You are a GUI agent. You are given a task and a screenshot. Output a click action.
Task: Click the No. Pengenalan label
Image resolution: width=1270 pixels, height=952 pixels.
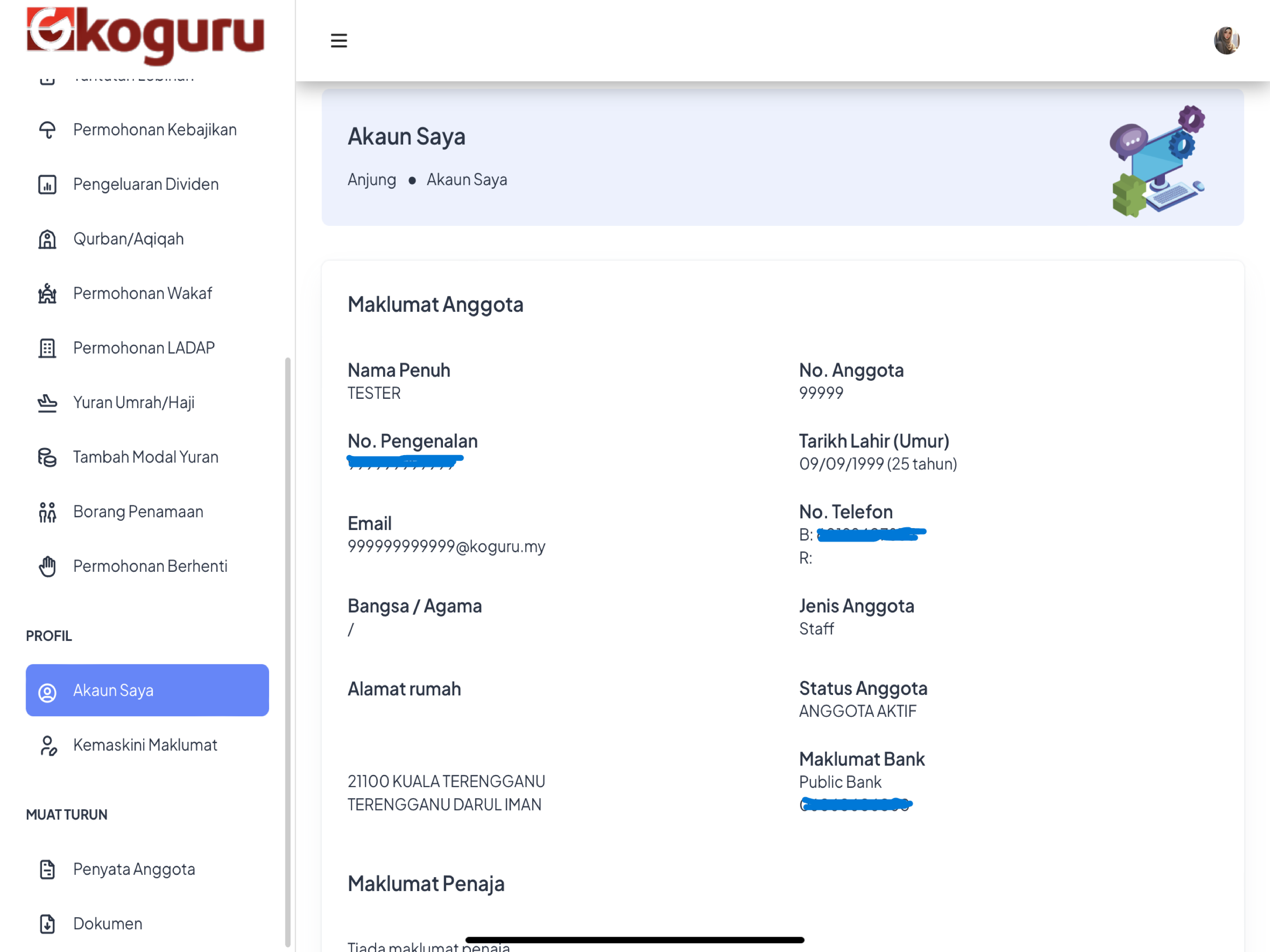tap(412, 441)
